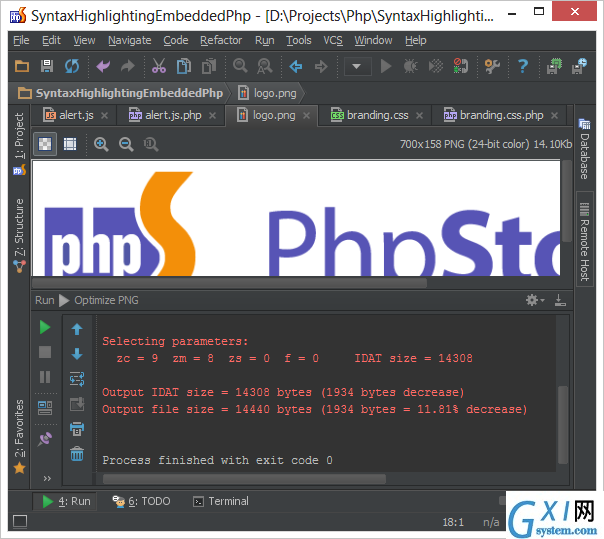This screenshot has width=604, height=539.
Task: Open the Structure tool window
Action: click(x=19, y=234)
